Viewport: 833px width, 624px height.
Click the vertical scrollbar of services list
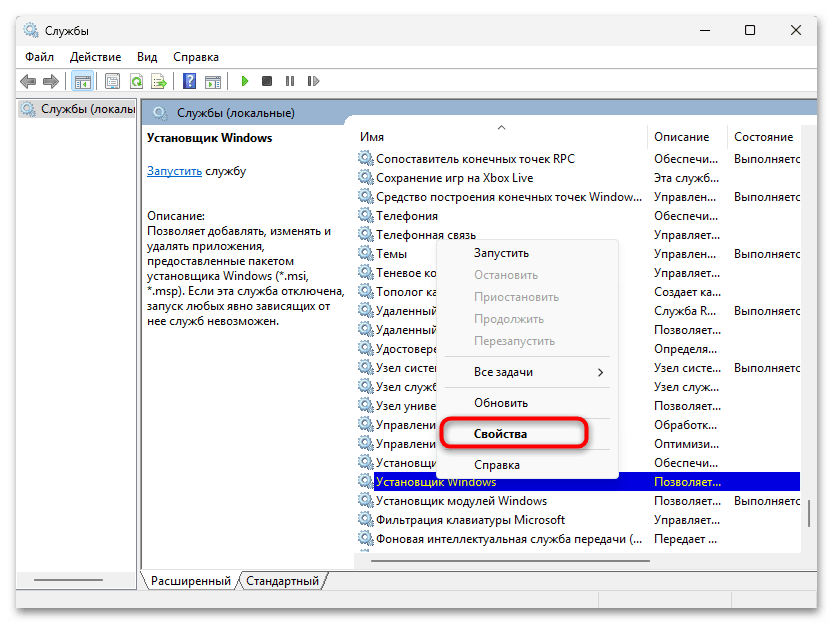[809, 513]
